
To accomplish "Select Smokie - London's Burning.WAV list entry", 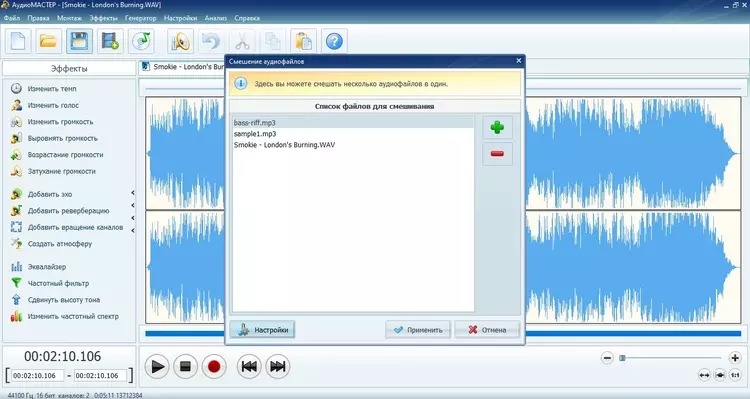I will tap(353, 144).
